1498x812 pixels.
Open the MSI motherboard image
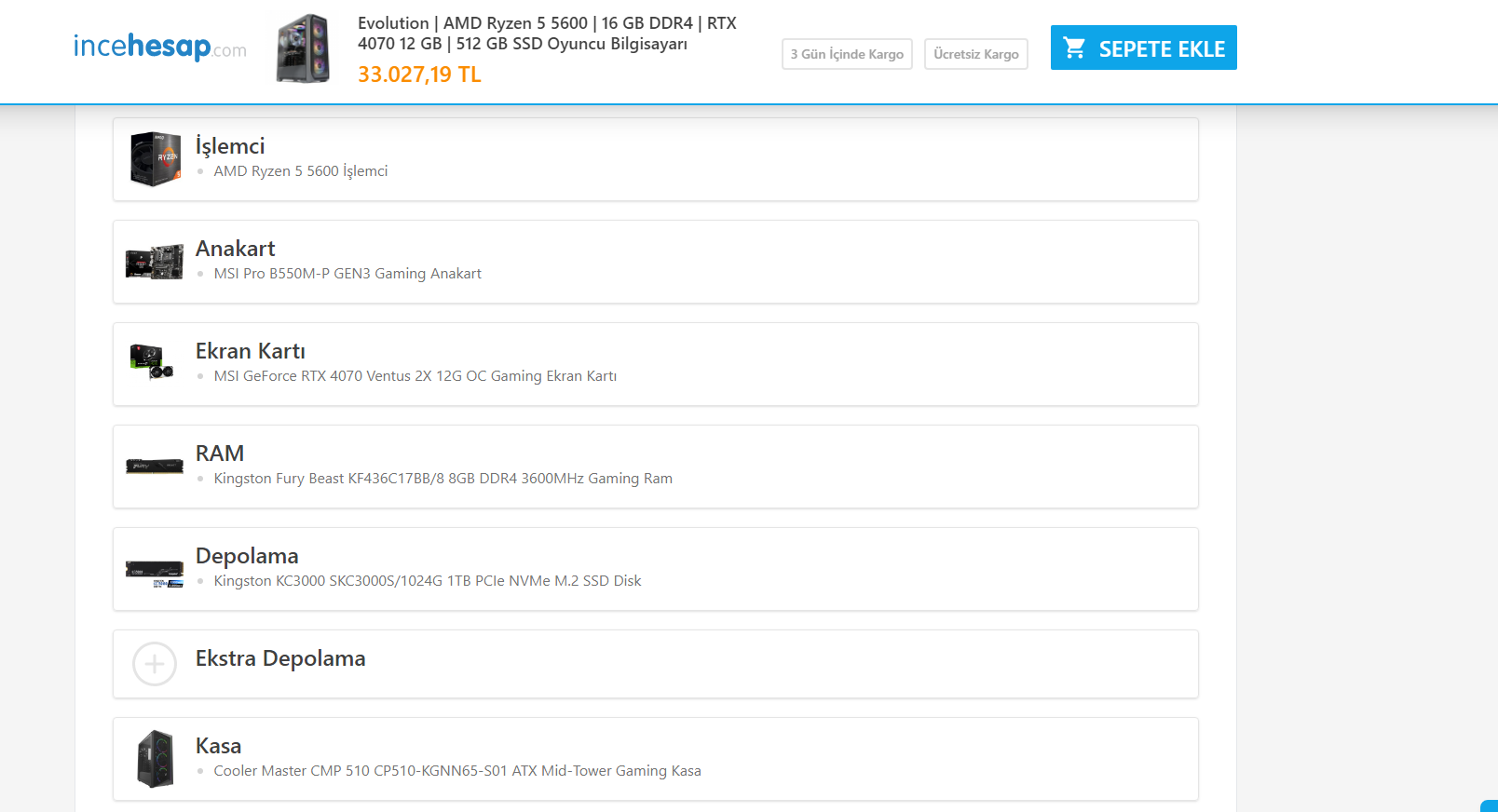pyautogui.click(x=155, y=262)
